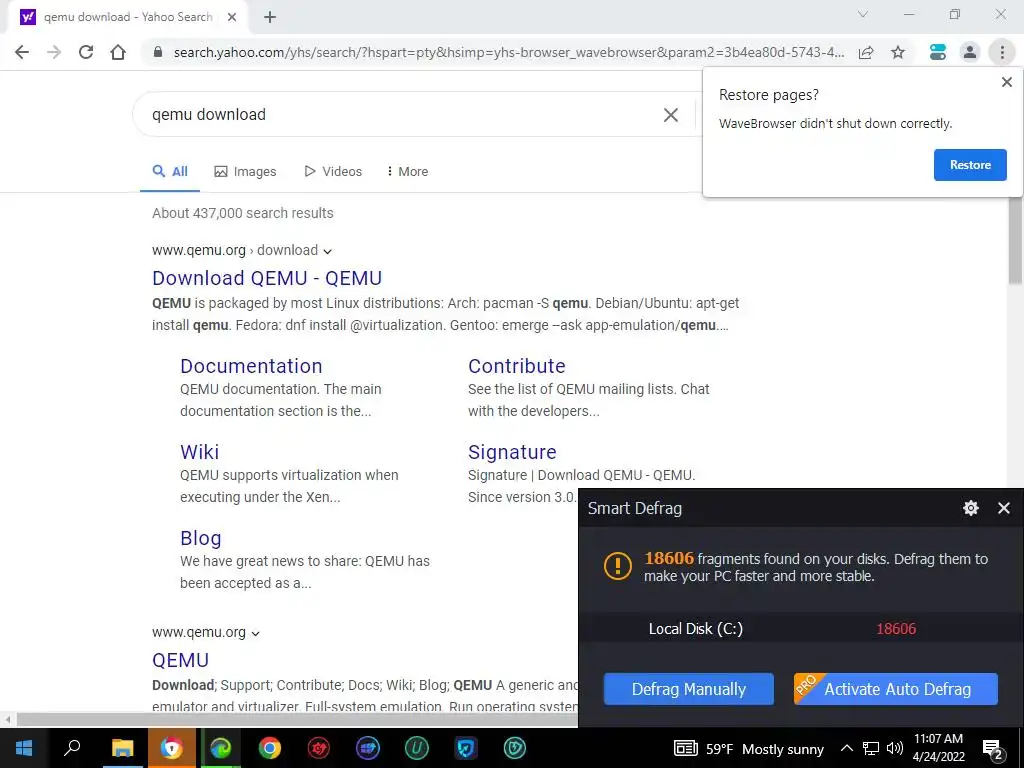Expand www.qemu.org › download result dropdown

(x=327, y=251)
